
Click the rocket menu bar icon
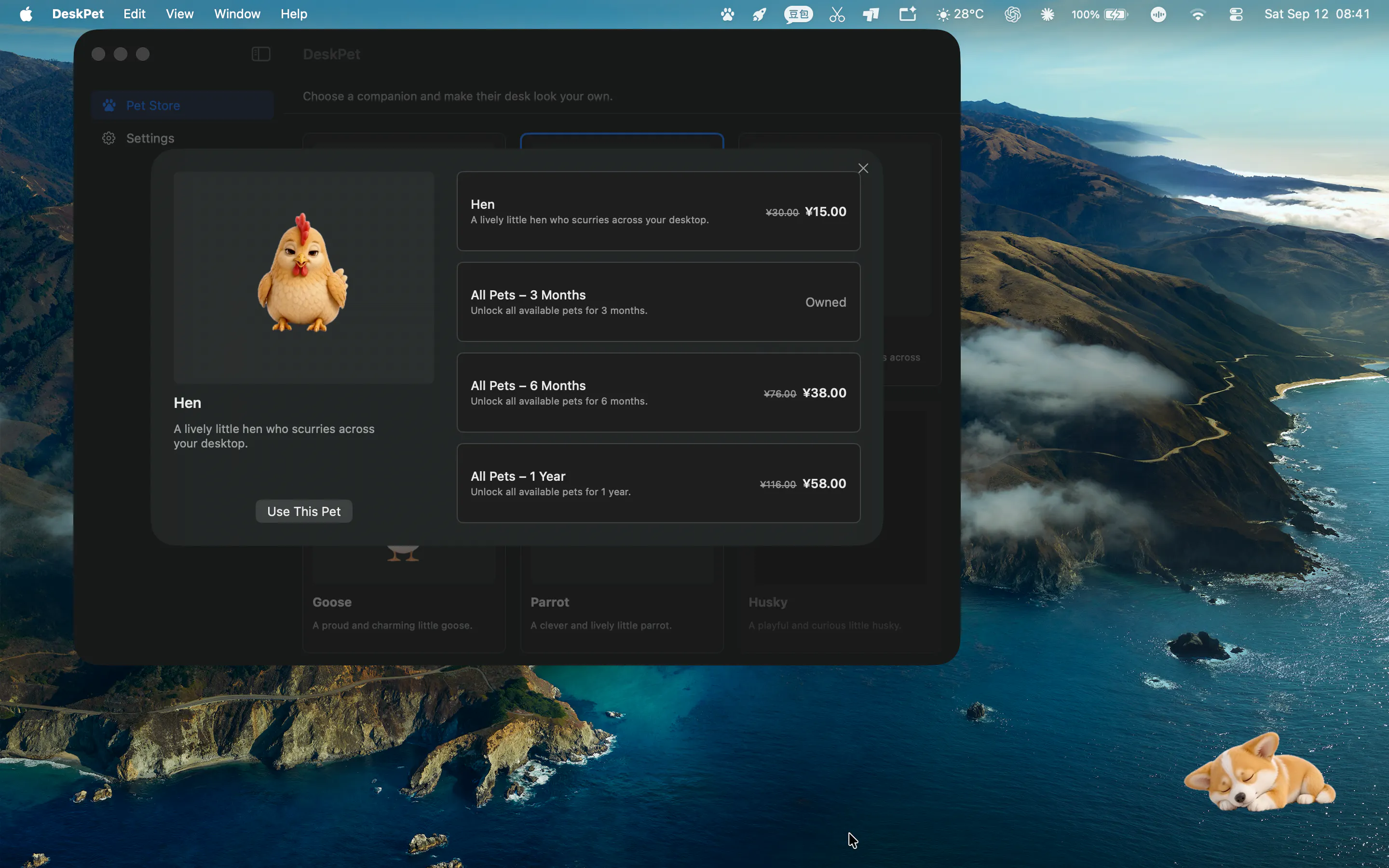(x=760, y=14)
